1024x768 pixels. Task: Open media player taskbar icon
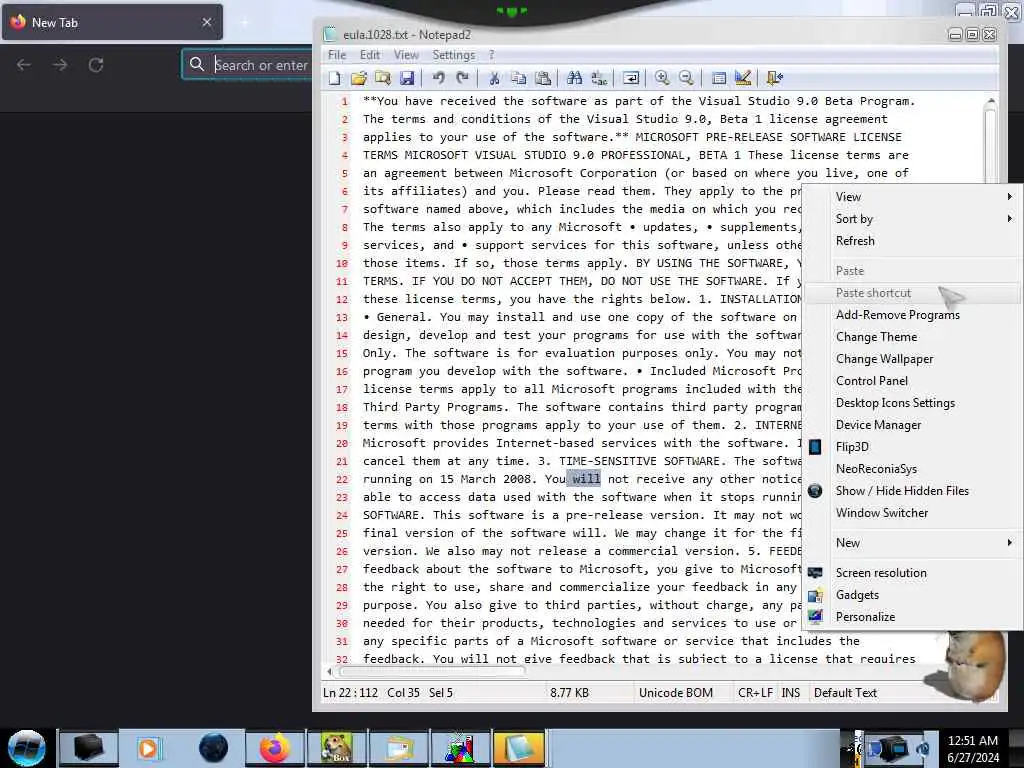(x=148, y=748)
